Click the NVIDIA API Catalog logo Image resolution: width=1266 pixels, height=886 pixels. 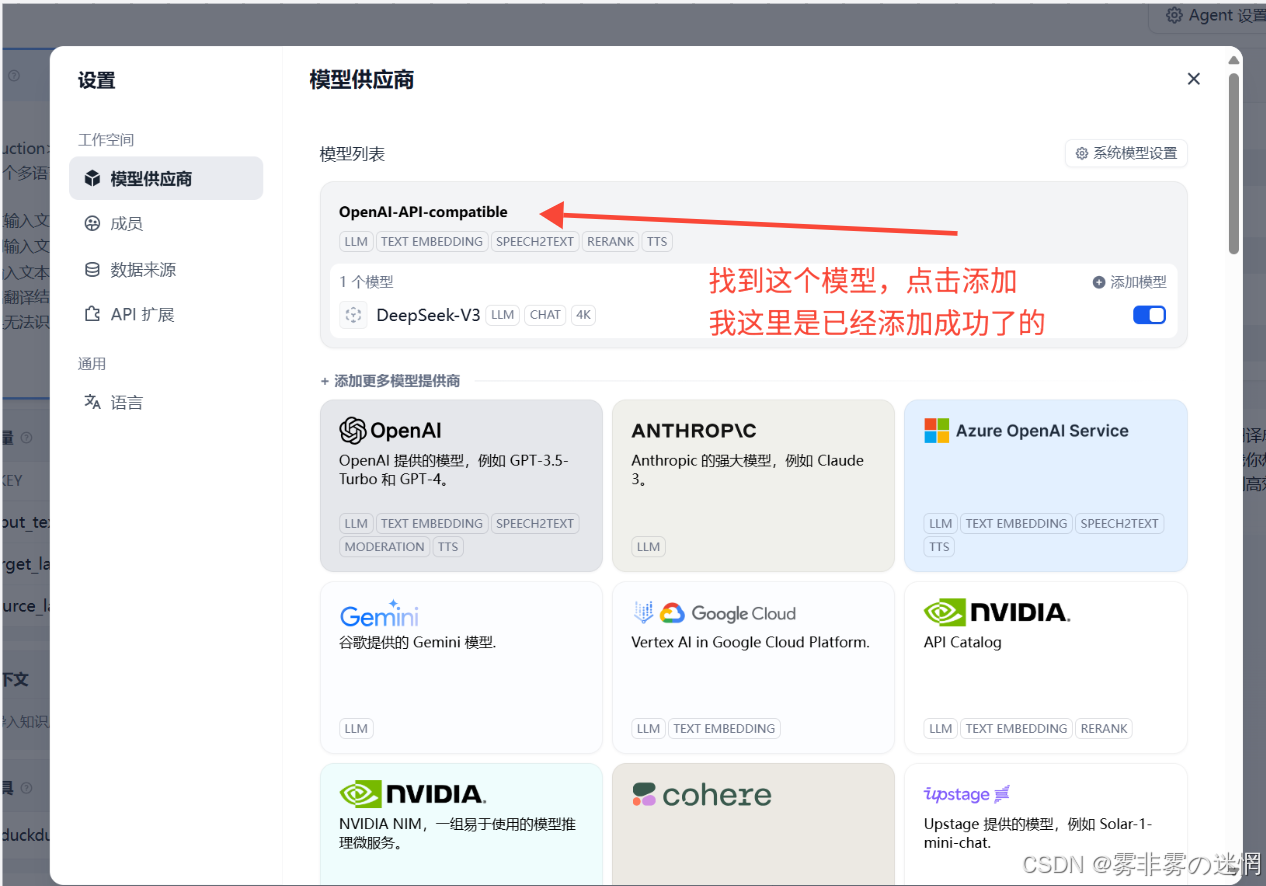pos(997,612)
